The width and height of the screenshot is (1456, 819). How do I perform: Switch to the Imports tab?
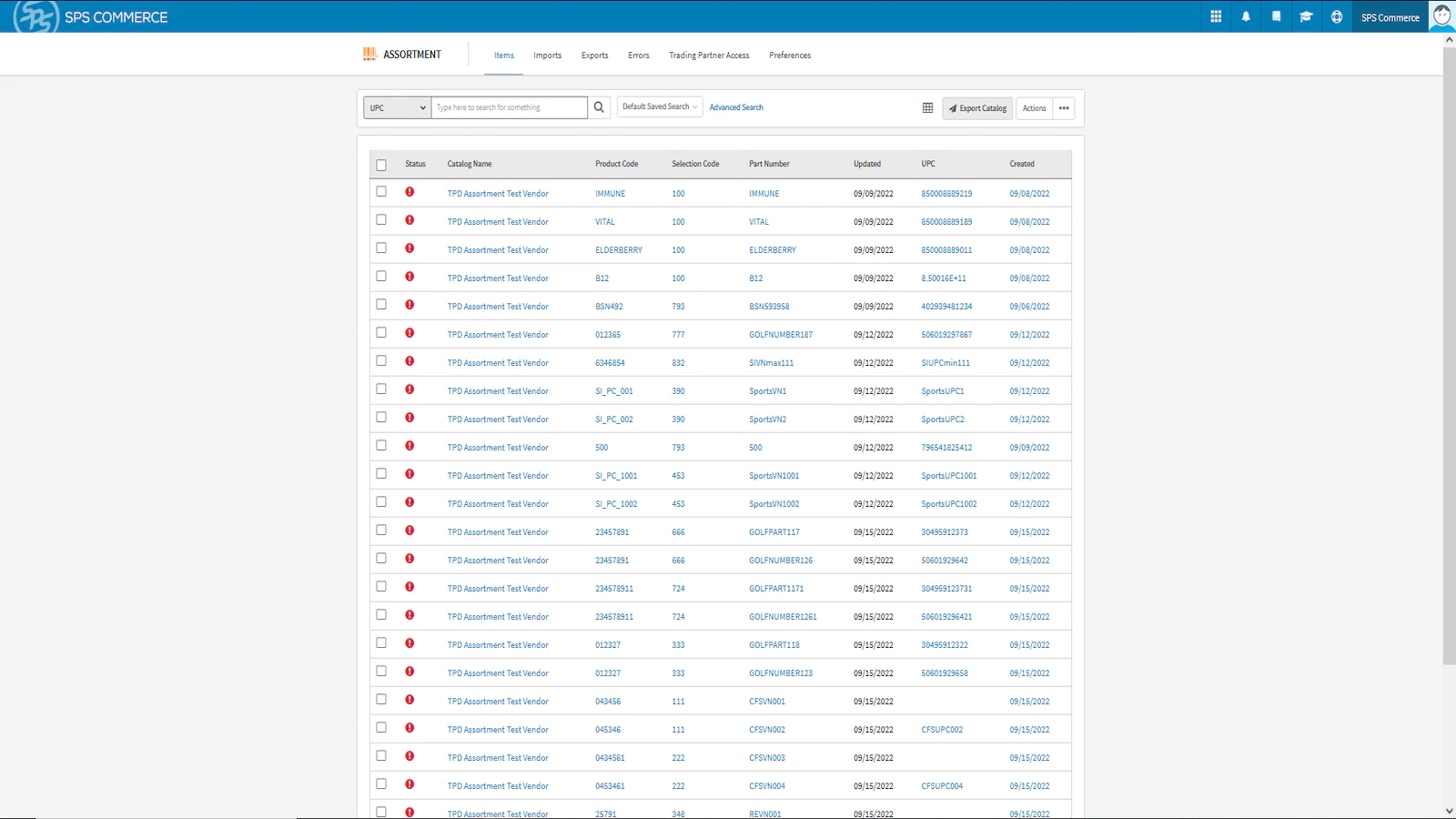[547, 56]
